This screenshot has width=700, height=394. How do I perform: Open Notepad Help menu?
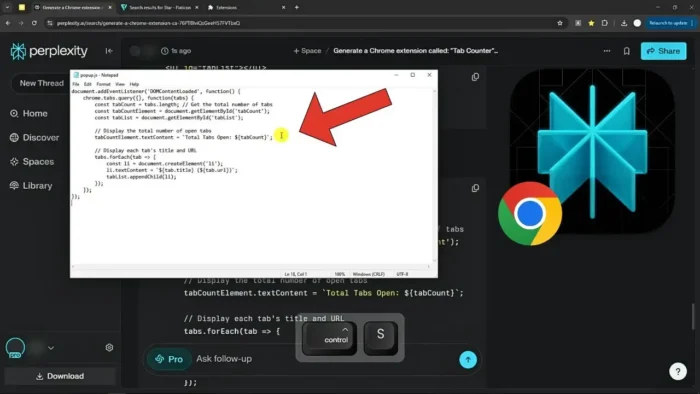tap(134, 84)
